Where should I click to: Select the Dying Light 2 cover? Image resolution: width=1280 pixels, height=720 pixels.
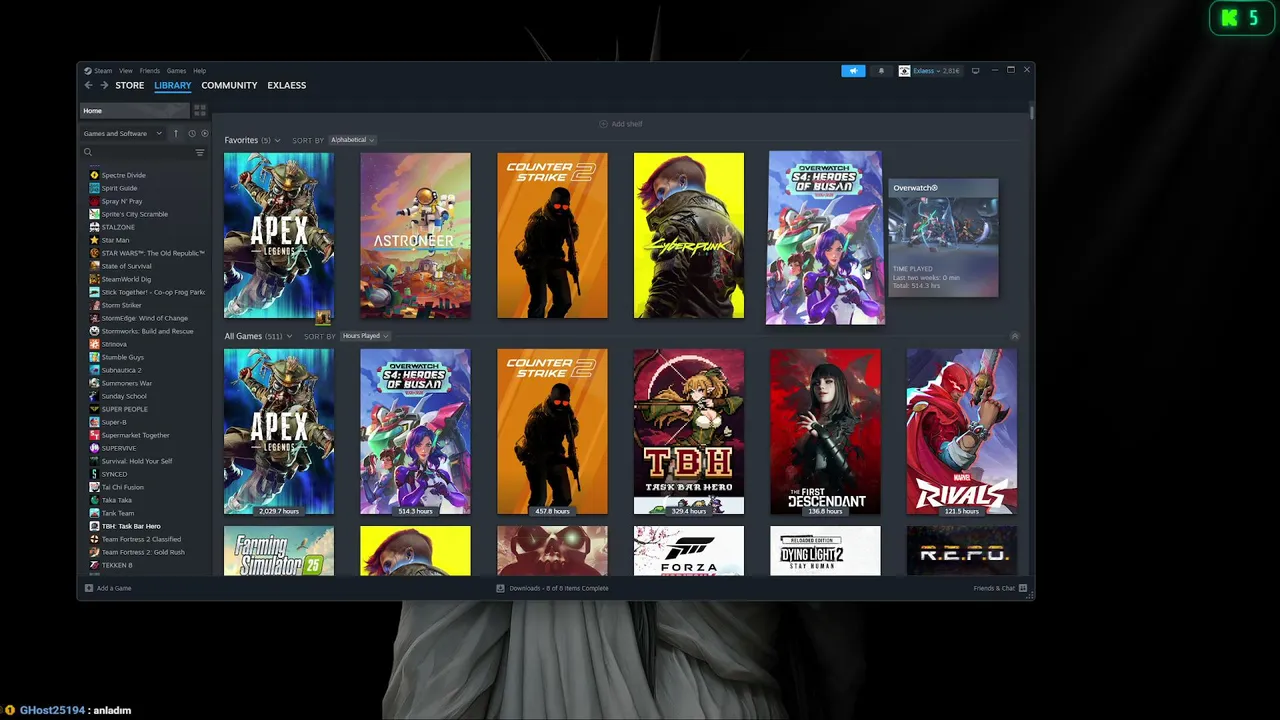point(825,551)
